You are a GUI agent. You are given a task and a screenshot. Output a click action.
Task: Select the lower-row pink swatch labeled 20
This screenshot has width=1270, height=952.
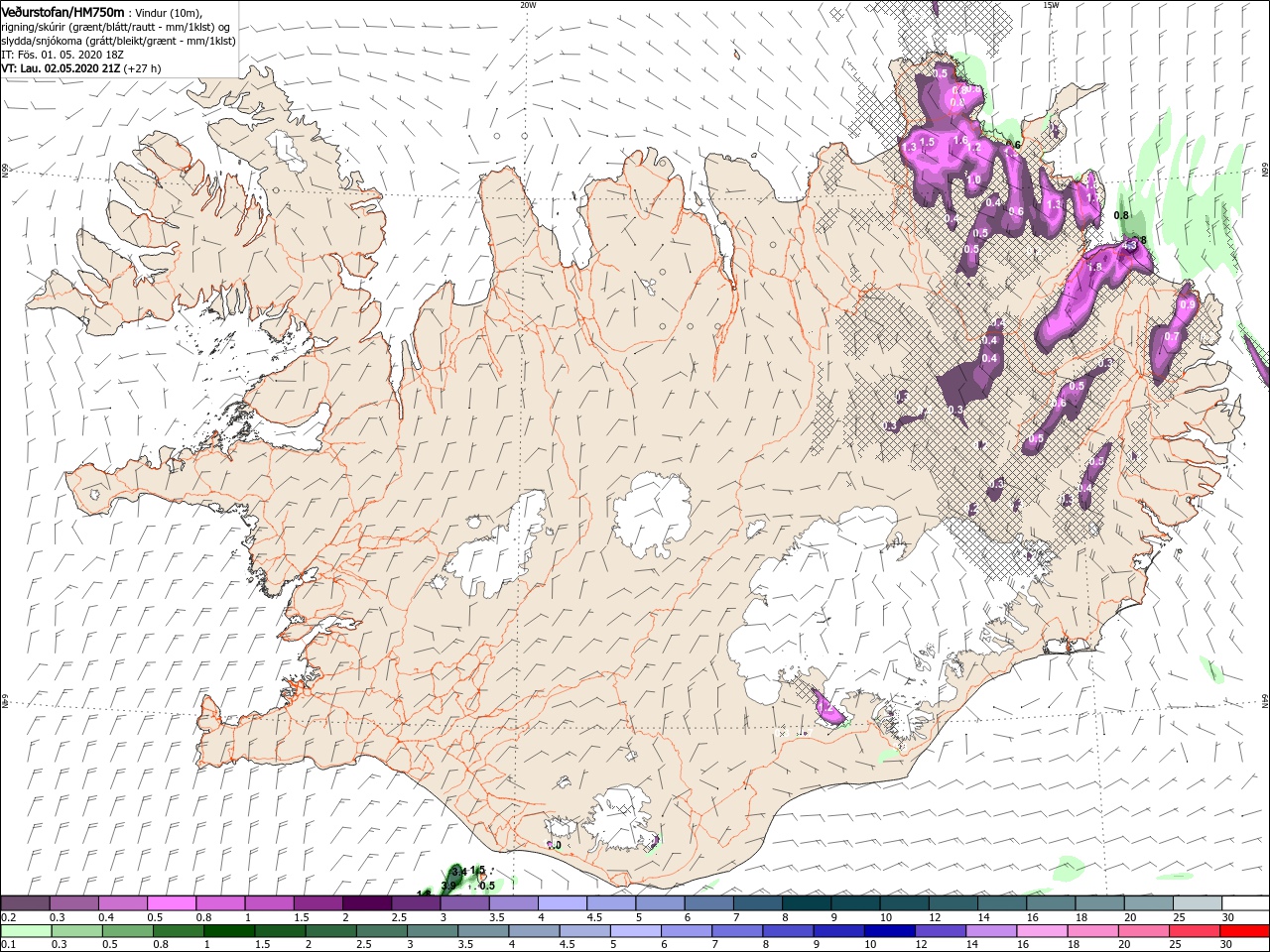(x=1143, y=931)
